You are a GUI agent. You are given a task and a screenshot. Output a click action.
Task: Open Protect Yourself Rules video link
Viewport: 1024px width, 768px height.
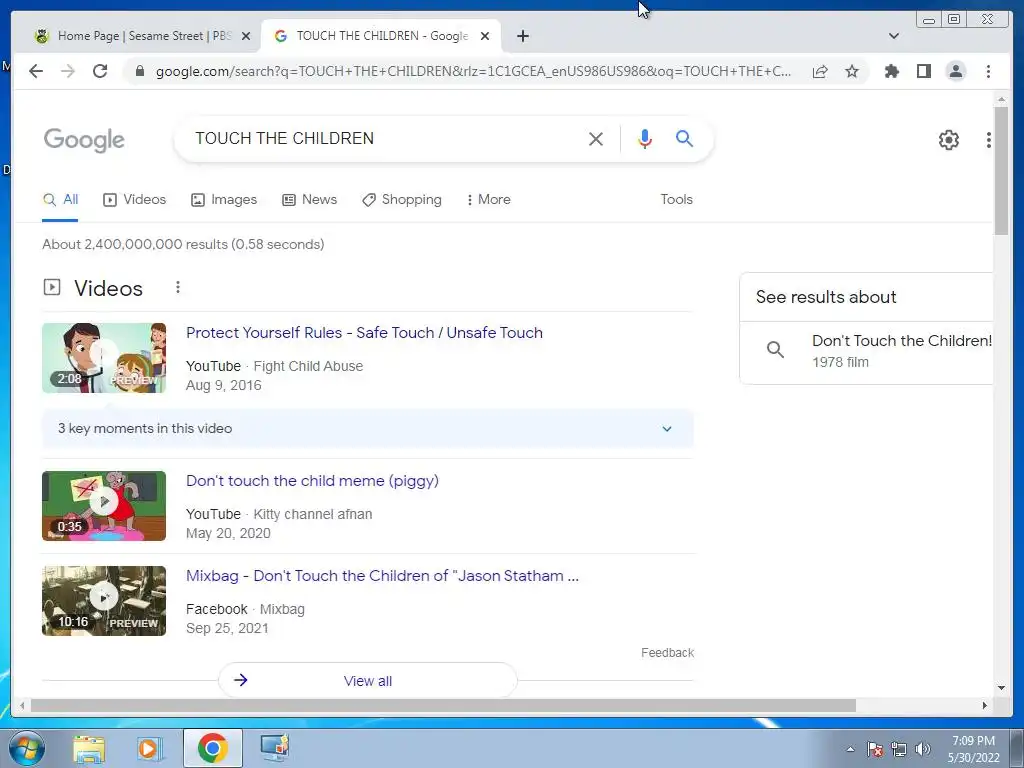[364, 332]
